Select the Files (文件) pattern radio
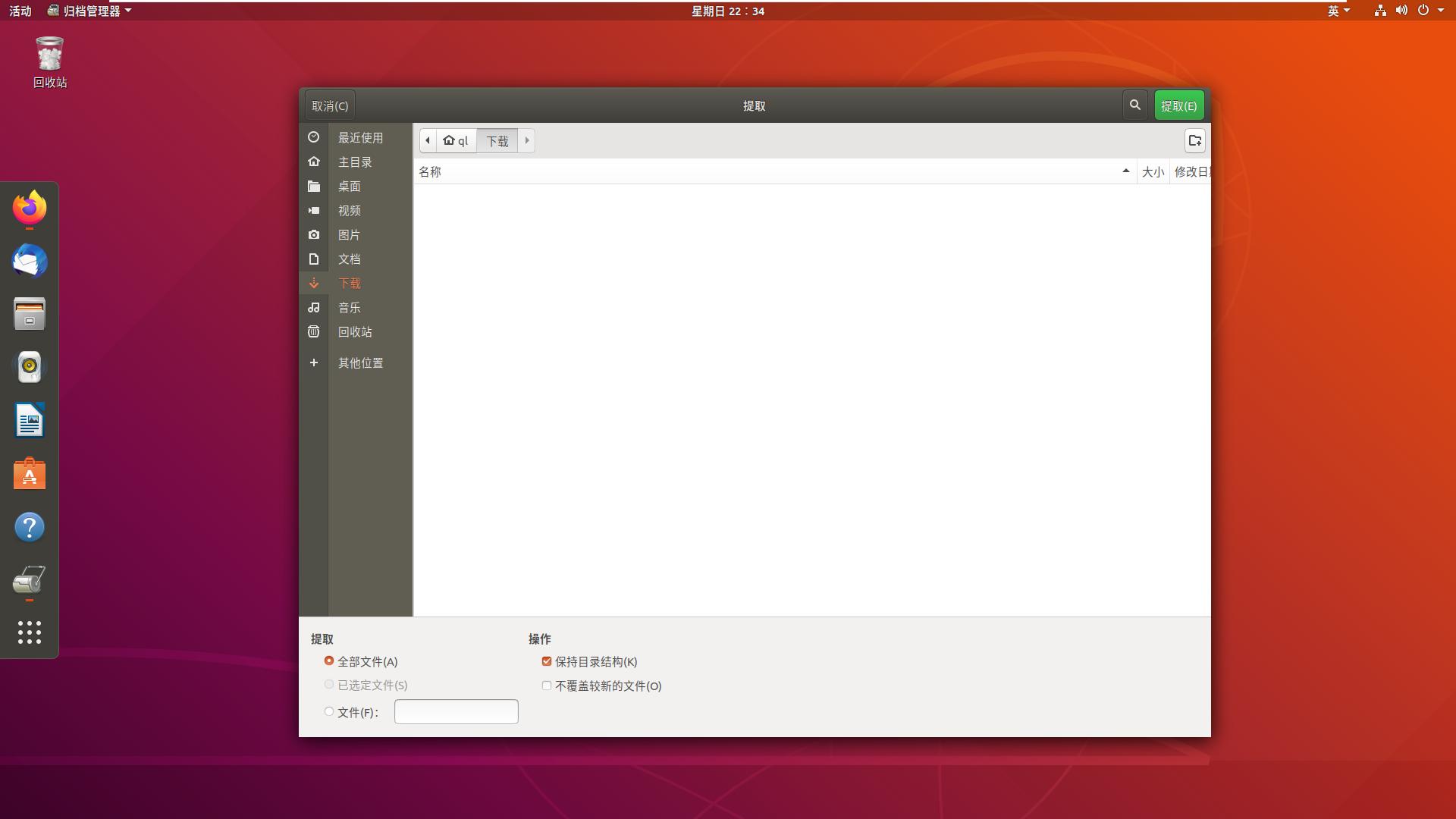This screenshot has height=819, width=1456. [x=329, y=712]
